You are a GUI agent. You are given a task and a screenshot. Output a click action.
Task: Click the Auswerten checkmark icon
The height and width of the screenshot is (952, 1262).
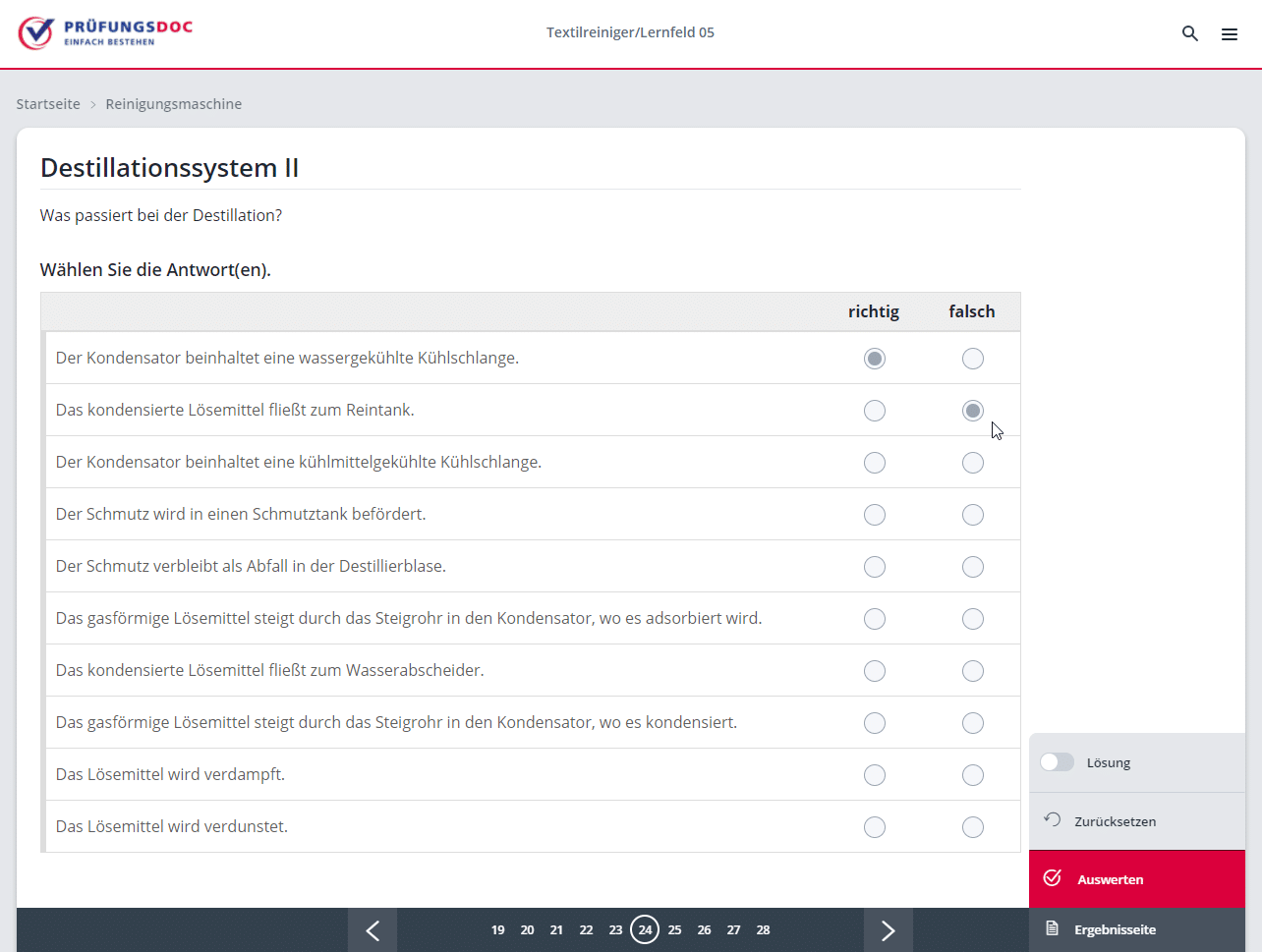tap(1052, 878)
